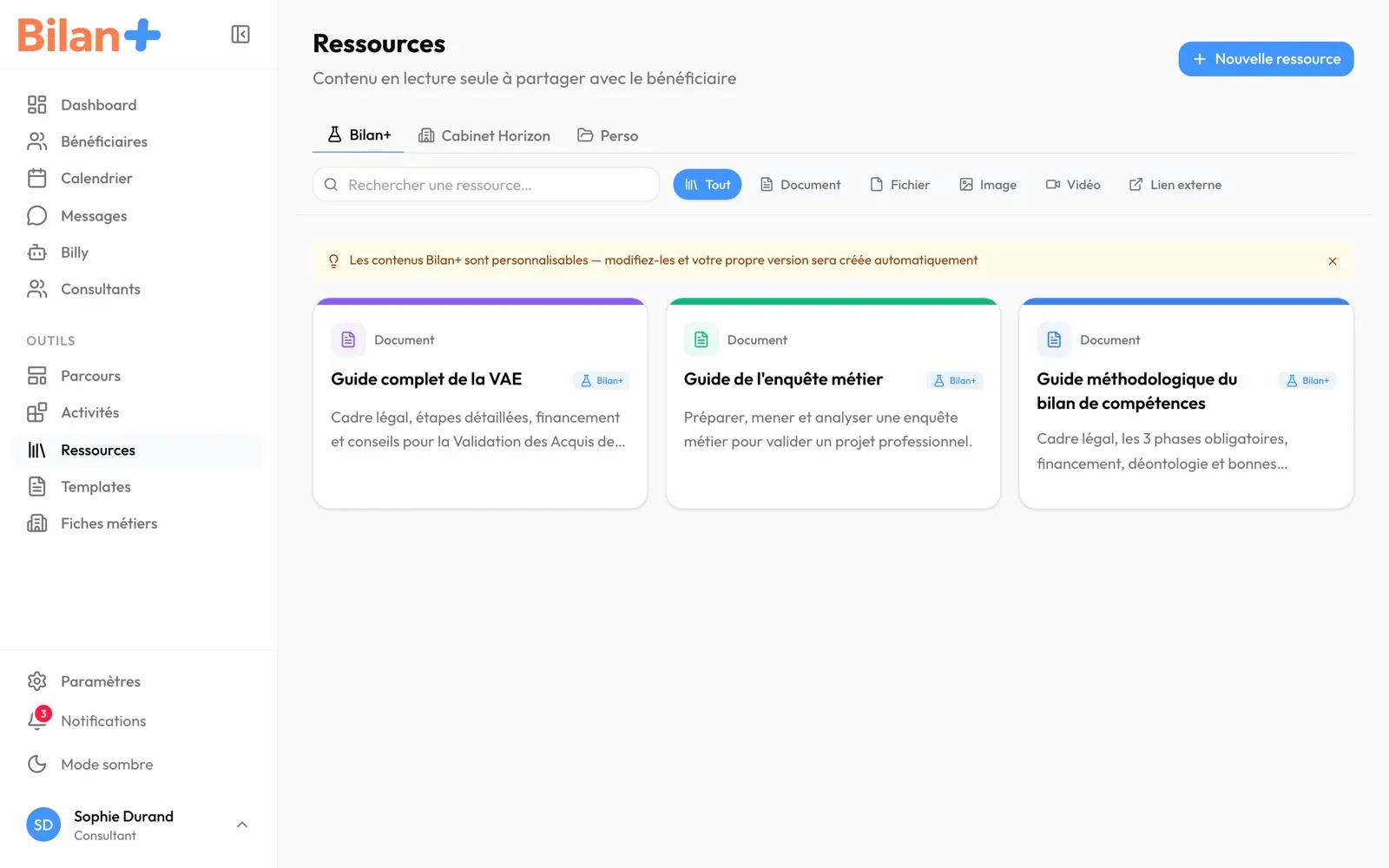The image size is (1389, 868).
Task: Collapse the sidebar using the panel icon
Action: click(240, 34)
